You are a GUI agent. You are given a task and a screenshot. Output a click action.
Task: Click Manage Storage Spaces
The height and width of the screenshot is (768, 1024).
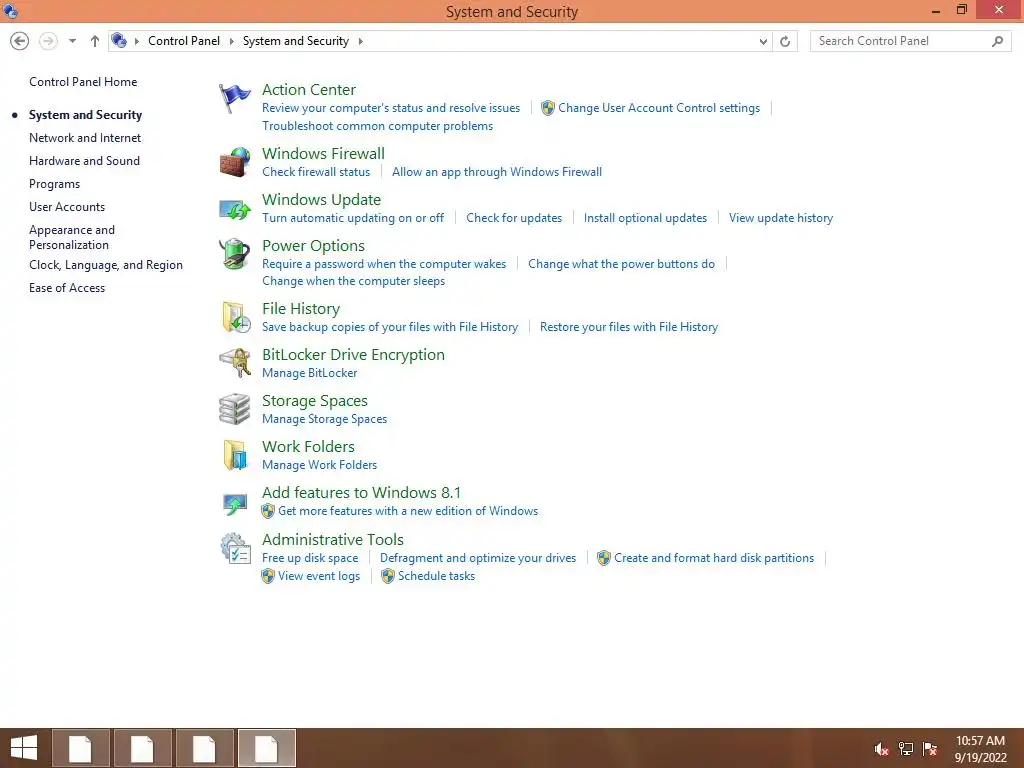coord(325,419)
